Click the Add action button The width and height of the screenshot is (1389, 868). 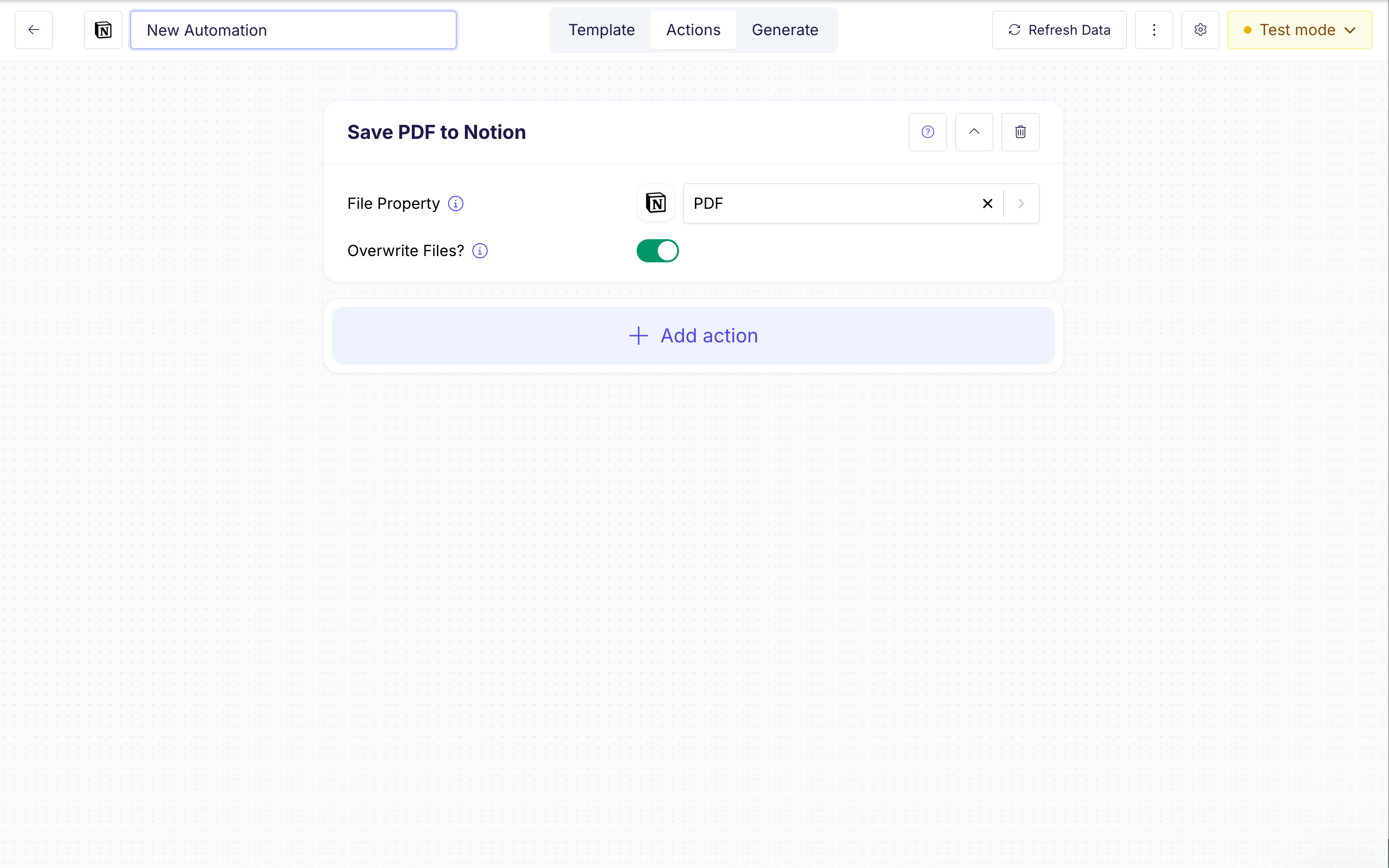[x=694, y=336]
